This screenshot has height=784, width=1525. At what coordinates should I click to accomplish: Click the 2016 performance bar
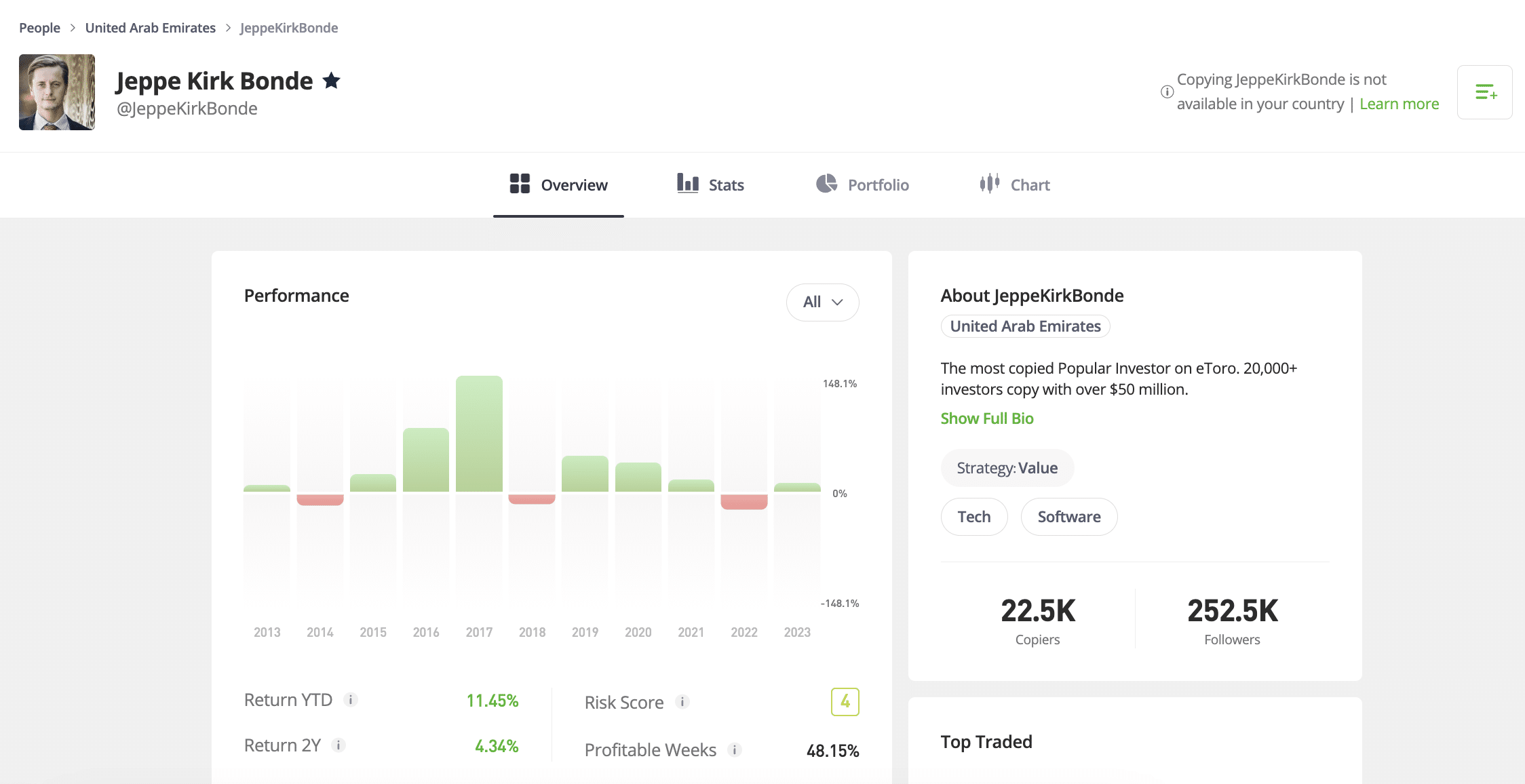426,460
